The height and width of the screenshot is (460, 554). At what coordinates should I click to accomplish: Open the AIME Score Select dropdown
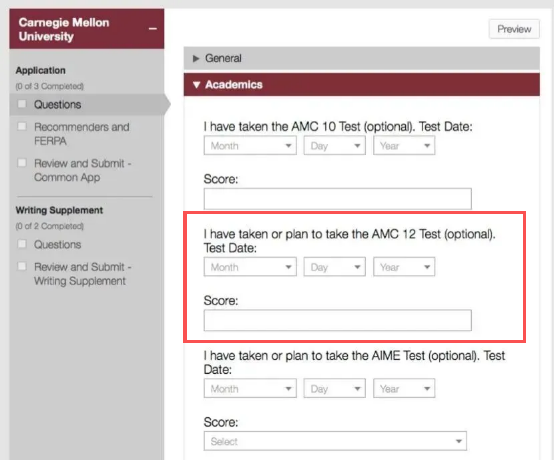click(335, 441)
